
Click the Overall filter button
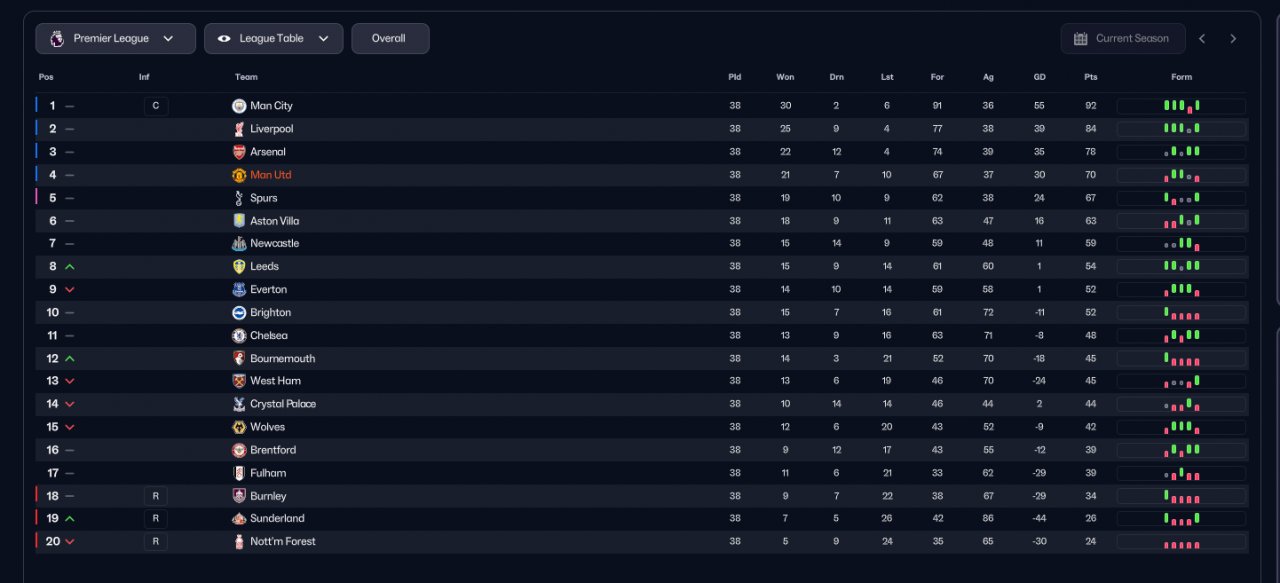389,39
